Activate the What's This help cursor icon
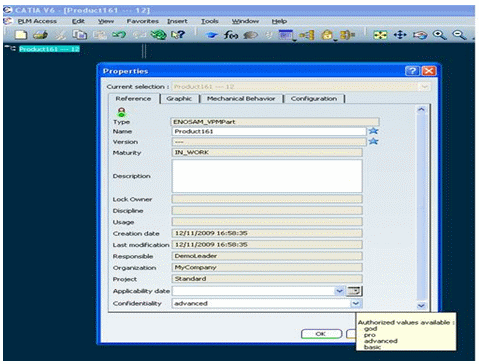Viewport: 479px width, 364px height. (178, 35)
